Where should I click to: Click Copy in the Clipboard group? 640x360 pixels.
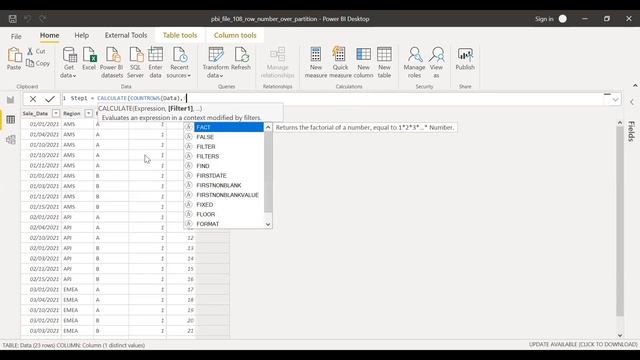38,63
